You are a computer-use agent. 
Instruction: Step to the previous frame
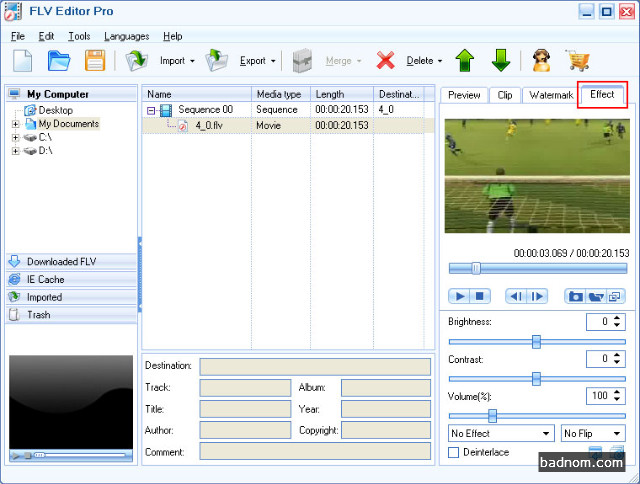pos(516,296)
